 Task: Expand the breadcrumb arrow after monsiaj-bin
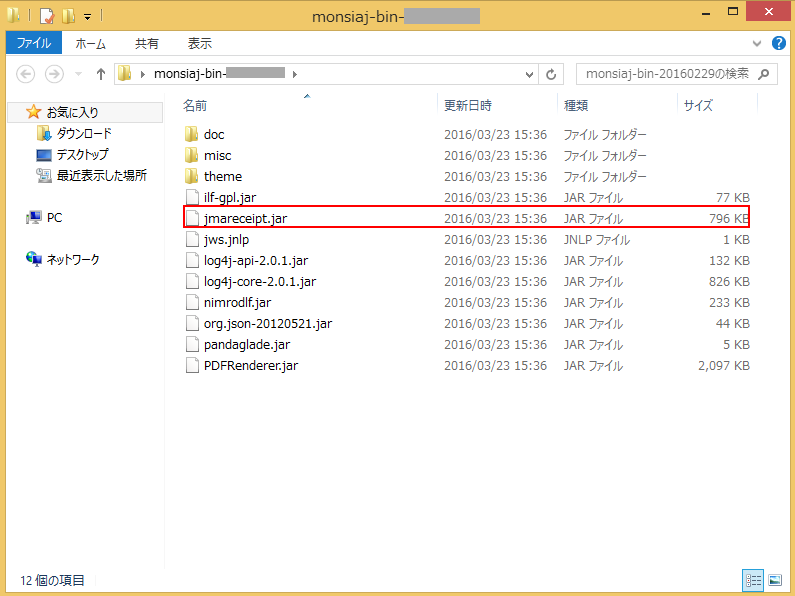[x=295, y=74]
